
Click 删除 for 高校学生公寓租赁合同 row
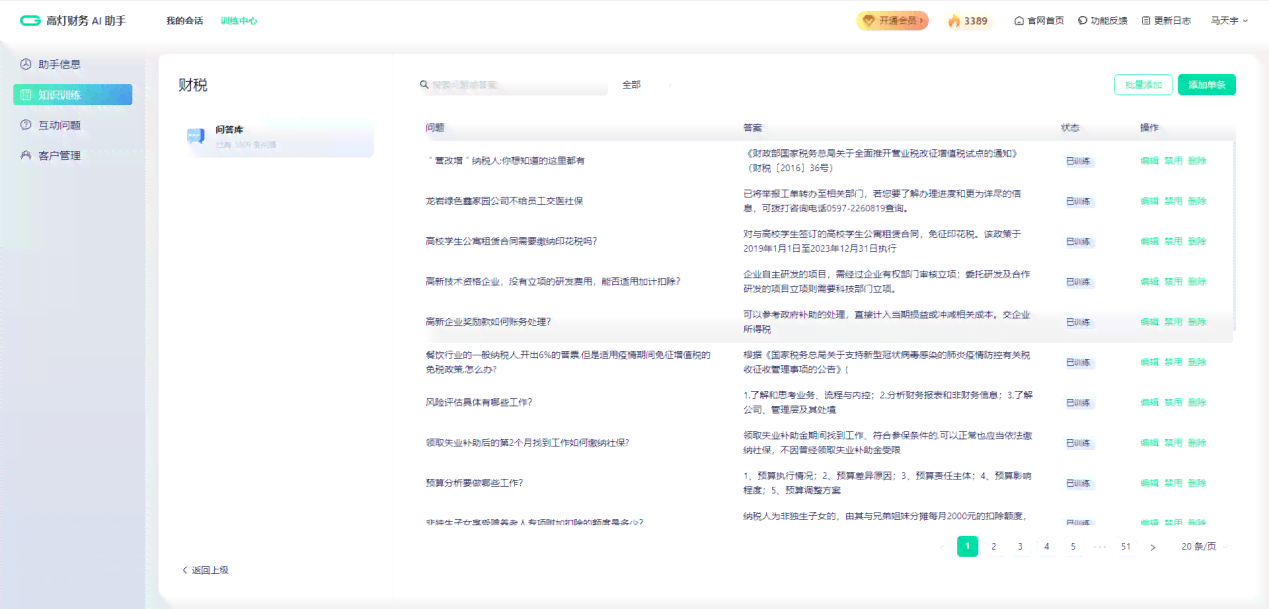[x=1197, y=241]
